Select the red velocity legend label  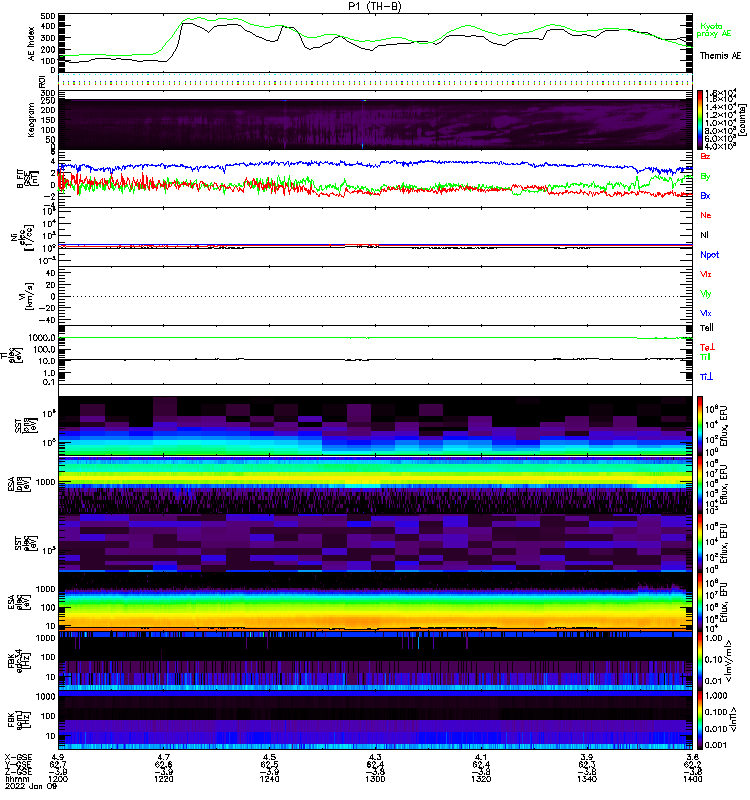[x=706, y=274]
